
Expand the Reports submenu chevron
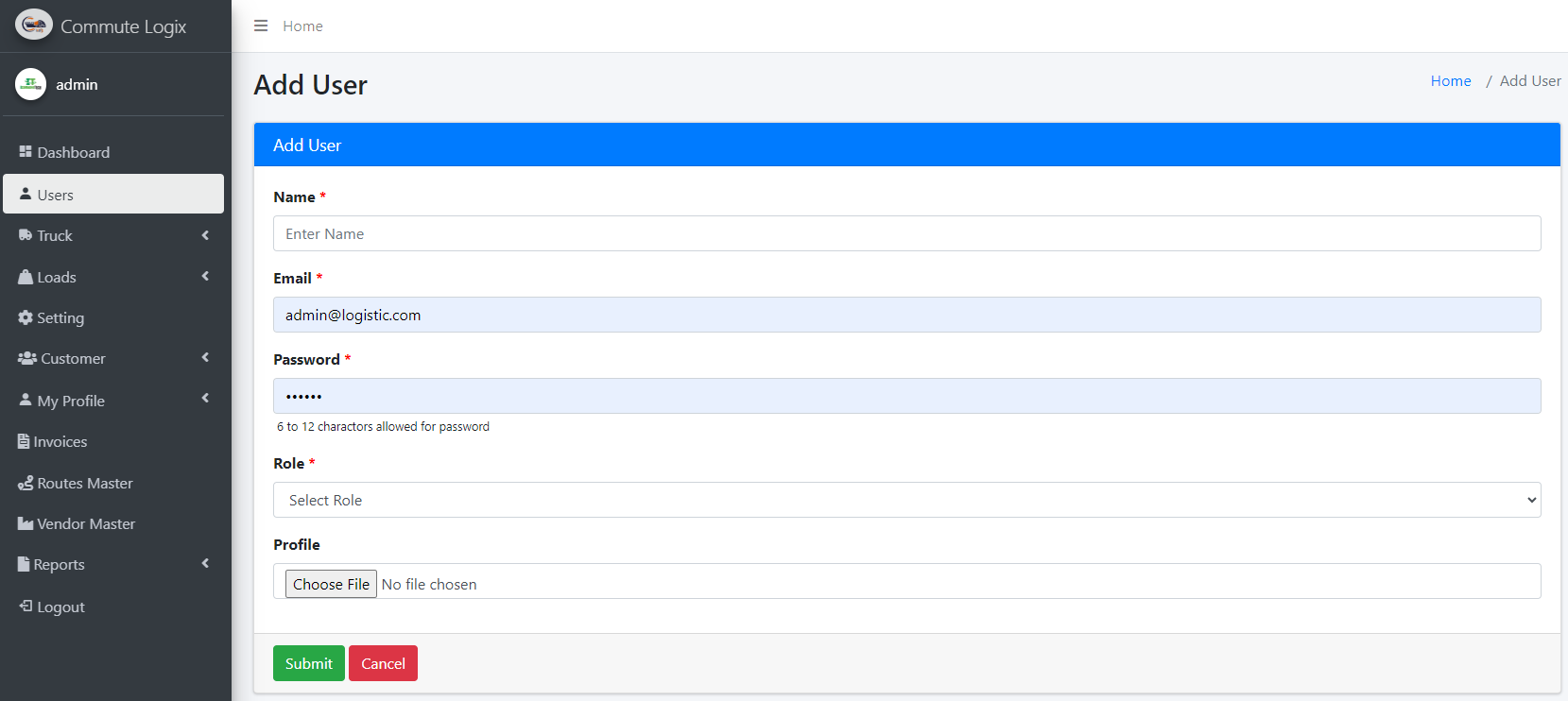click(x=205, y=564)
